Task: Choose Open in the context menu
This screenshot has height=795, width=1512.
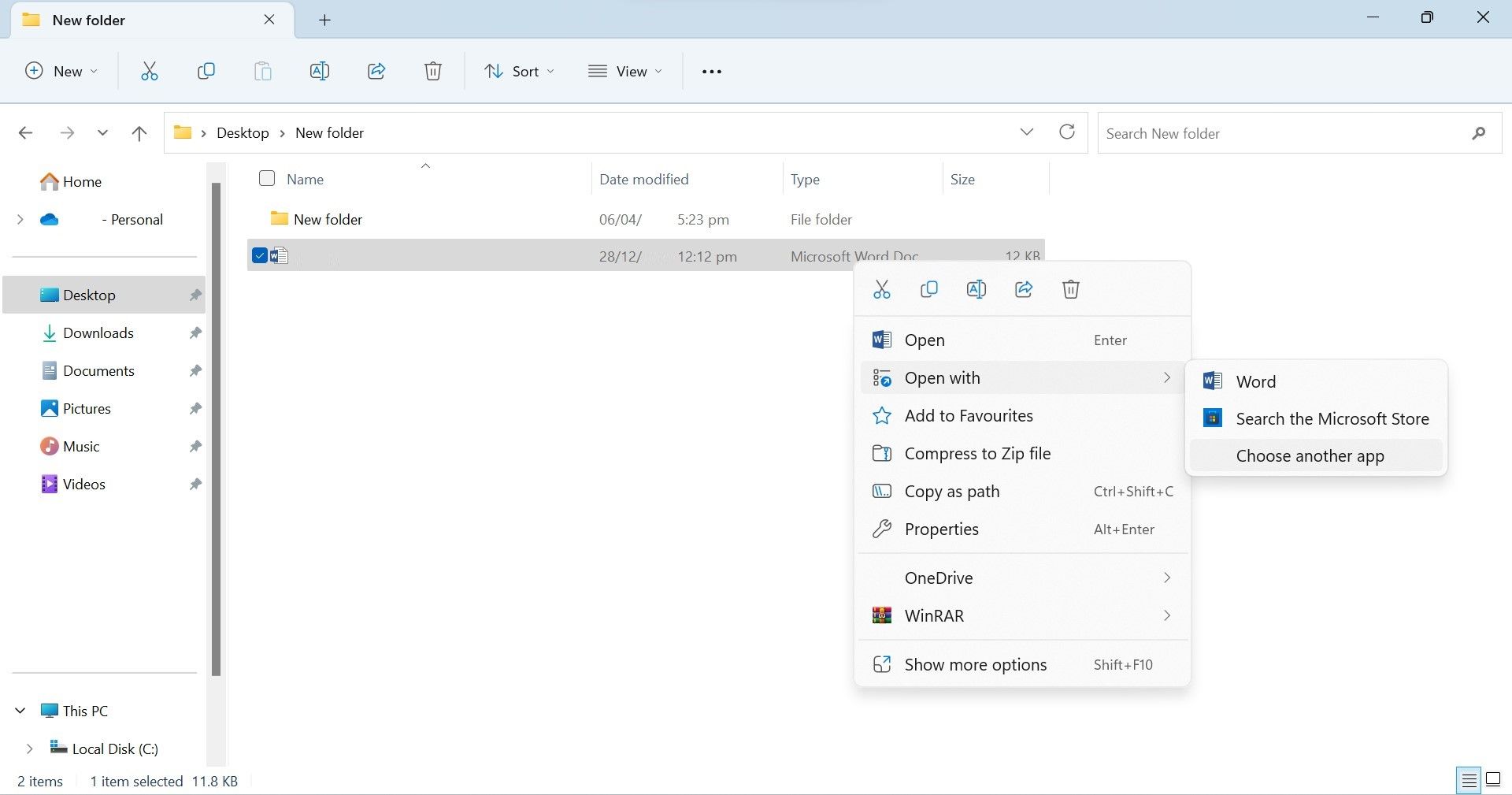Action: click(x=1022, y=340)
